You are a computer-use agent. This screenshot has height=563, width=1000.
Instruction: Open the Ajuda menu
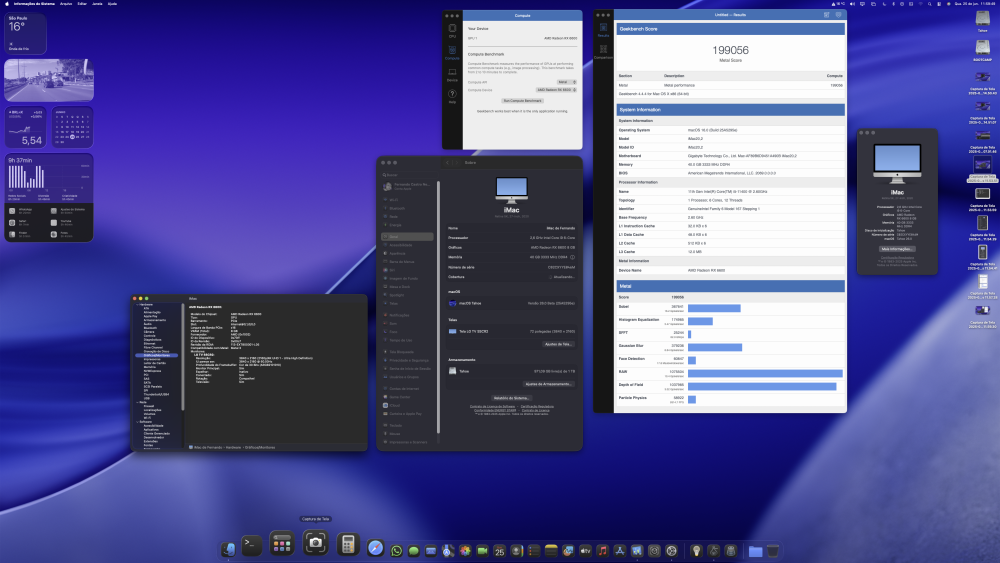coord(112,4)
